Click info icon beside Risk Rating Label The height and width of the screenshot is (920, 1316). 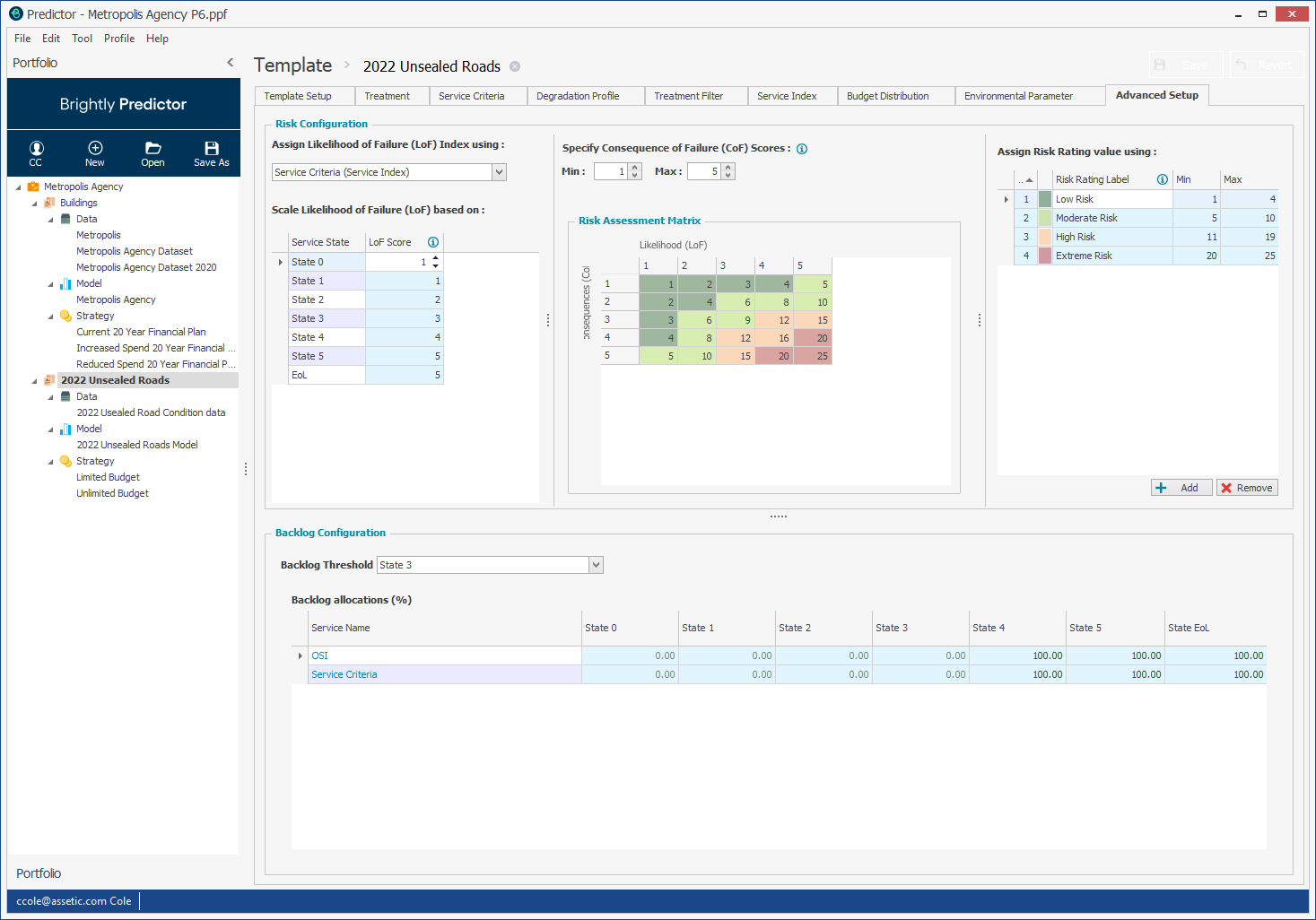[1163, 179]
